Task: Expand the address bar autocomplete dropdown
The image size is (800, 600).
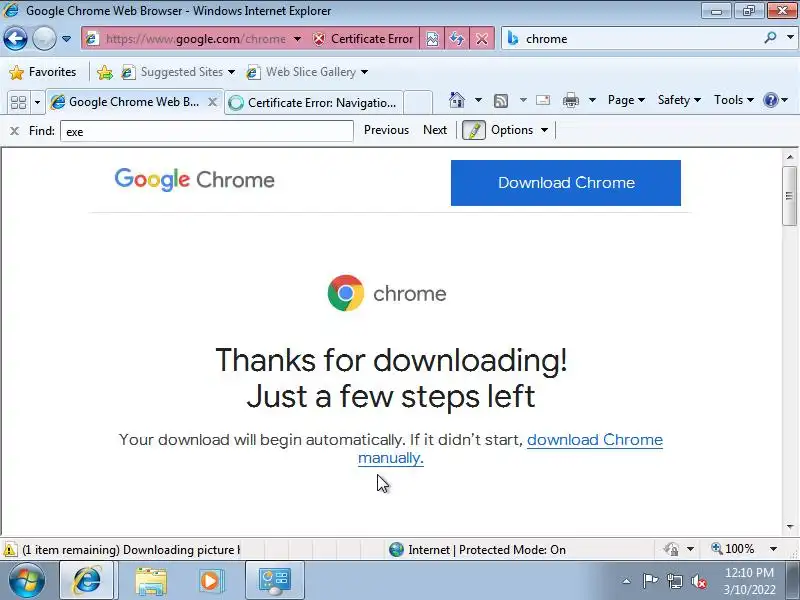Action: click(x=297, y=39)
